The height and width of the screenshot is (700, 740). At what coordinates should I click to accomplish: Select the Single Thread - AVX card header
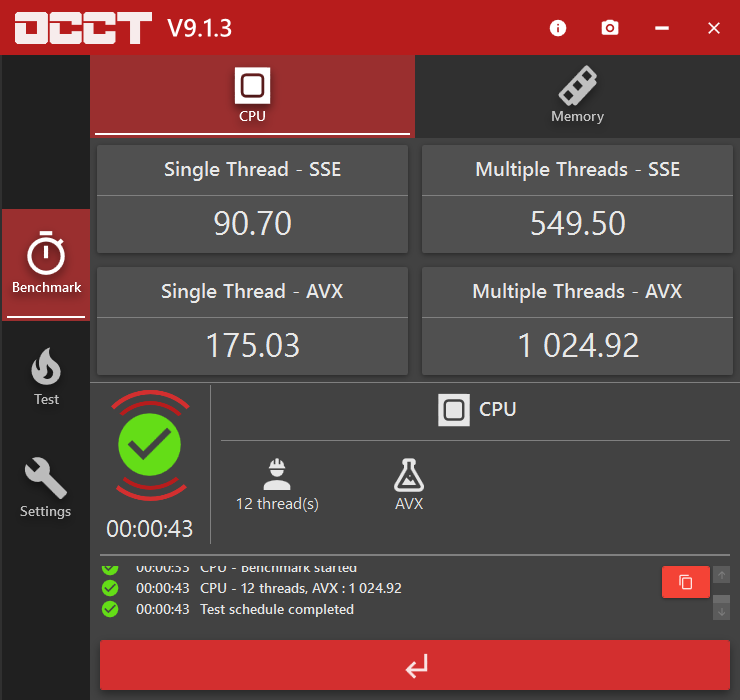[252, 292]
